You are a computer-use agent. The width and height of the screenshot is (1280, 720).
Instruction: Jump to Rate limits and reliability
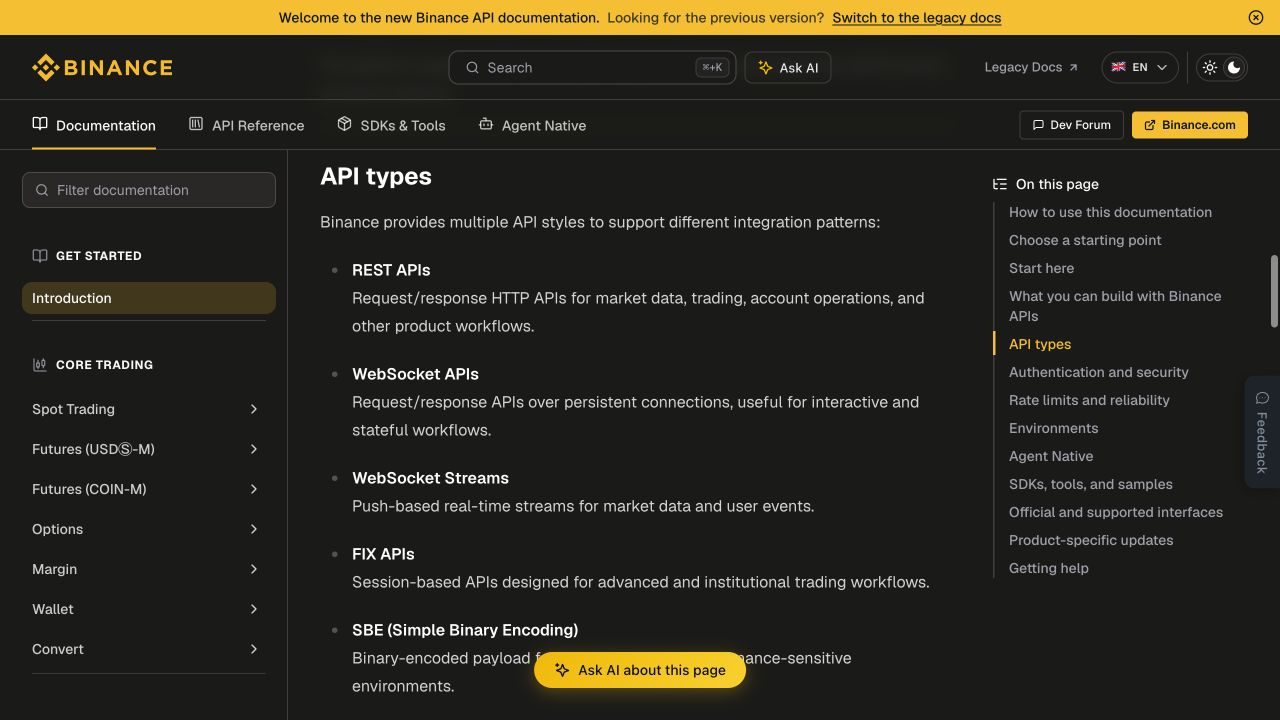coord(1089,400)
